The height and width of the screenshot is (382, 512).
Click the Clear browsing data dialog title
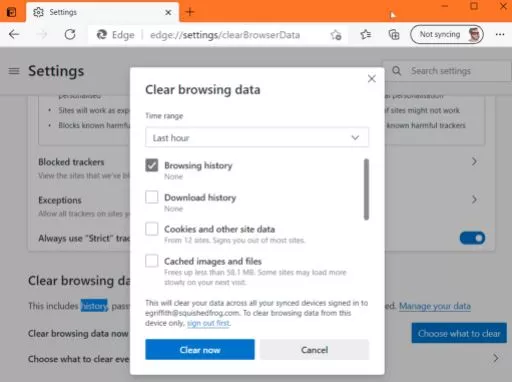tap(203, 90)
